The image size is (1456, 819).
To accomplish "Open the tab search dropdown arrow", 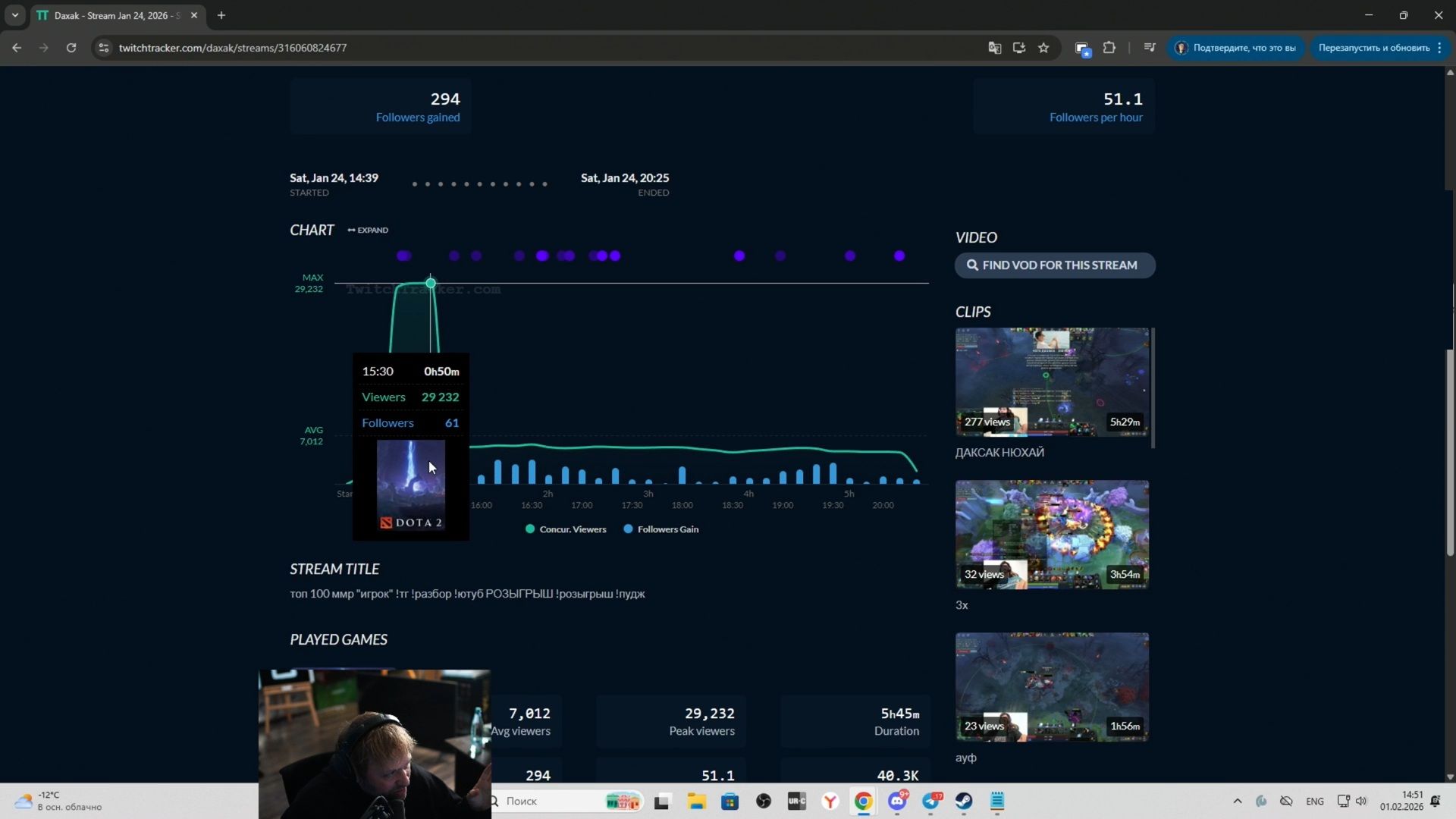I will (x=14, y=15).
